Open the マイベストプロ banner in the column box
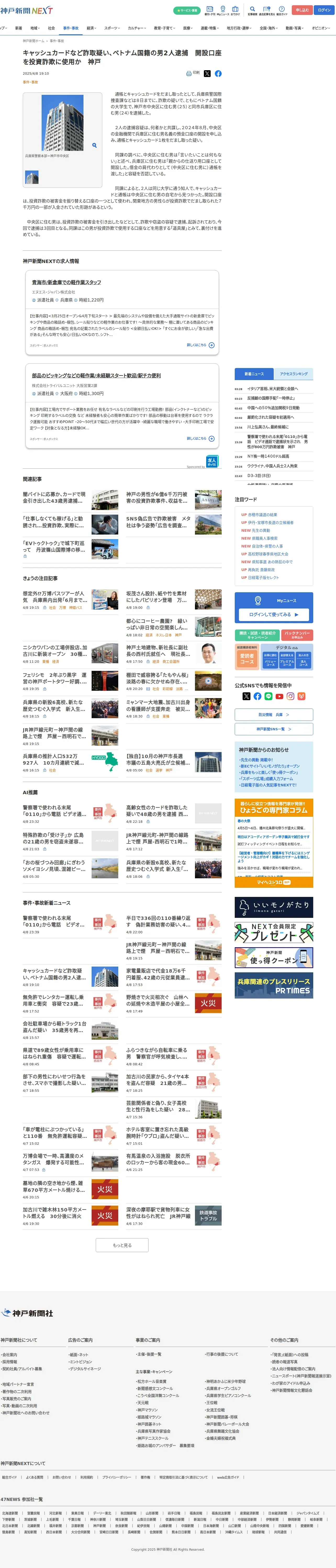 tap(274, 882)
